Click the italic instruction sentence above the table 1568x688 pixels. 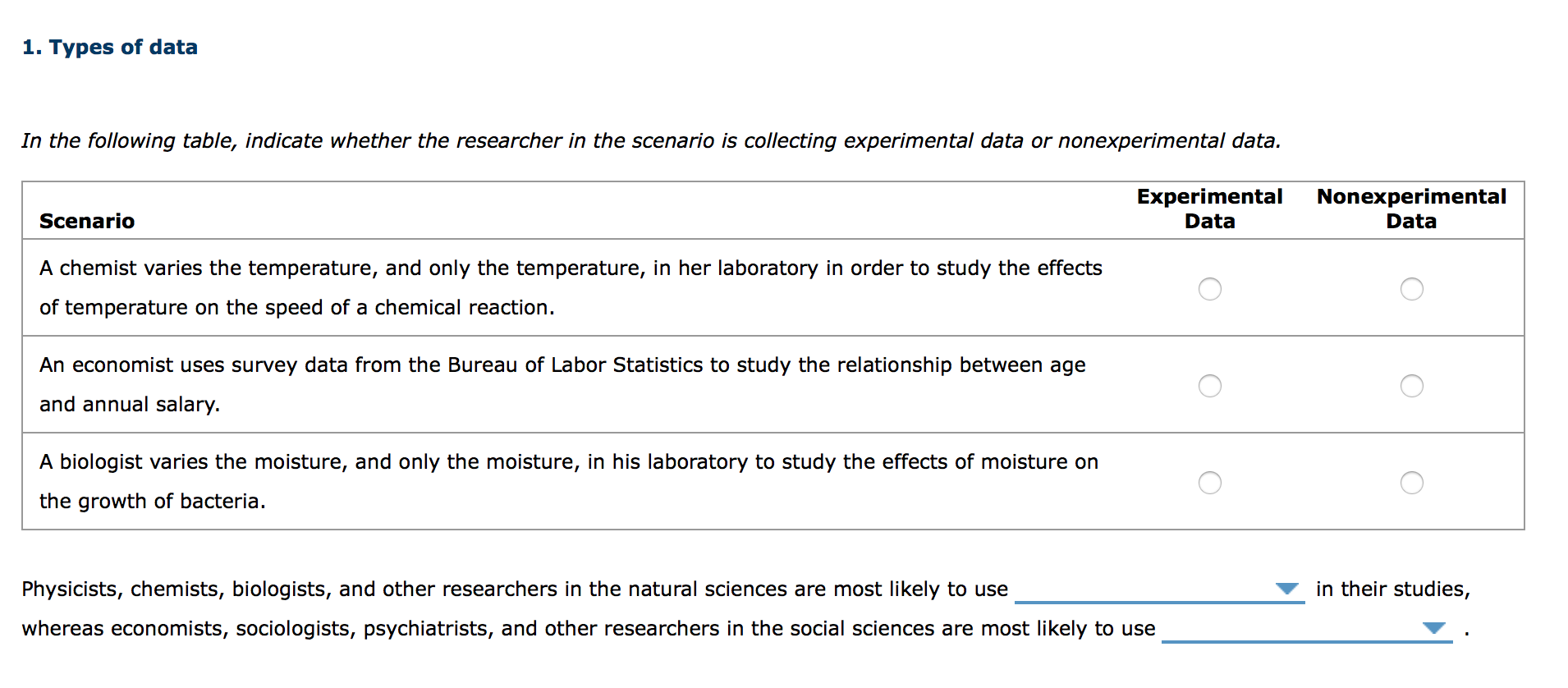point(650,140)
